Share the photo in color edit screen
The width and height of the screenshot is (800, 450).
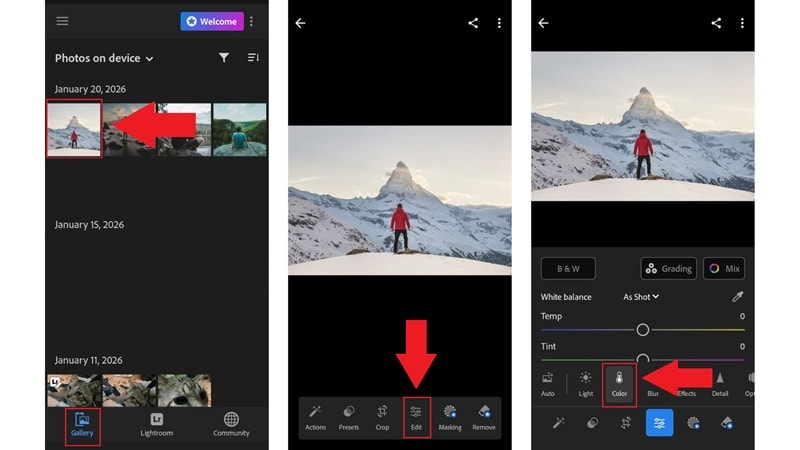click(x=716, y=23)
